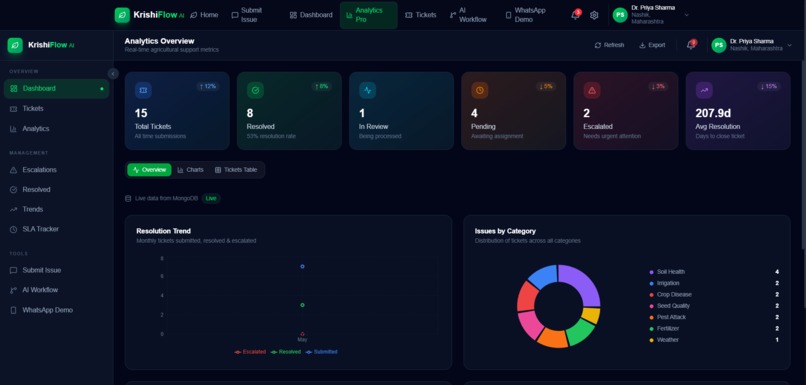The width and height of the screenshot is (806, 385).
Task: Click the 15% badge on Avg Resolution
Action: point(769,86)
